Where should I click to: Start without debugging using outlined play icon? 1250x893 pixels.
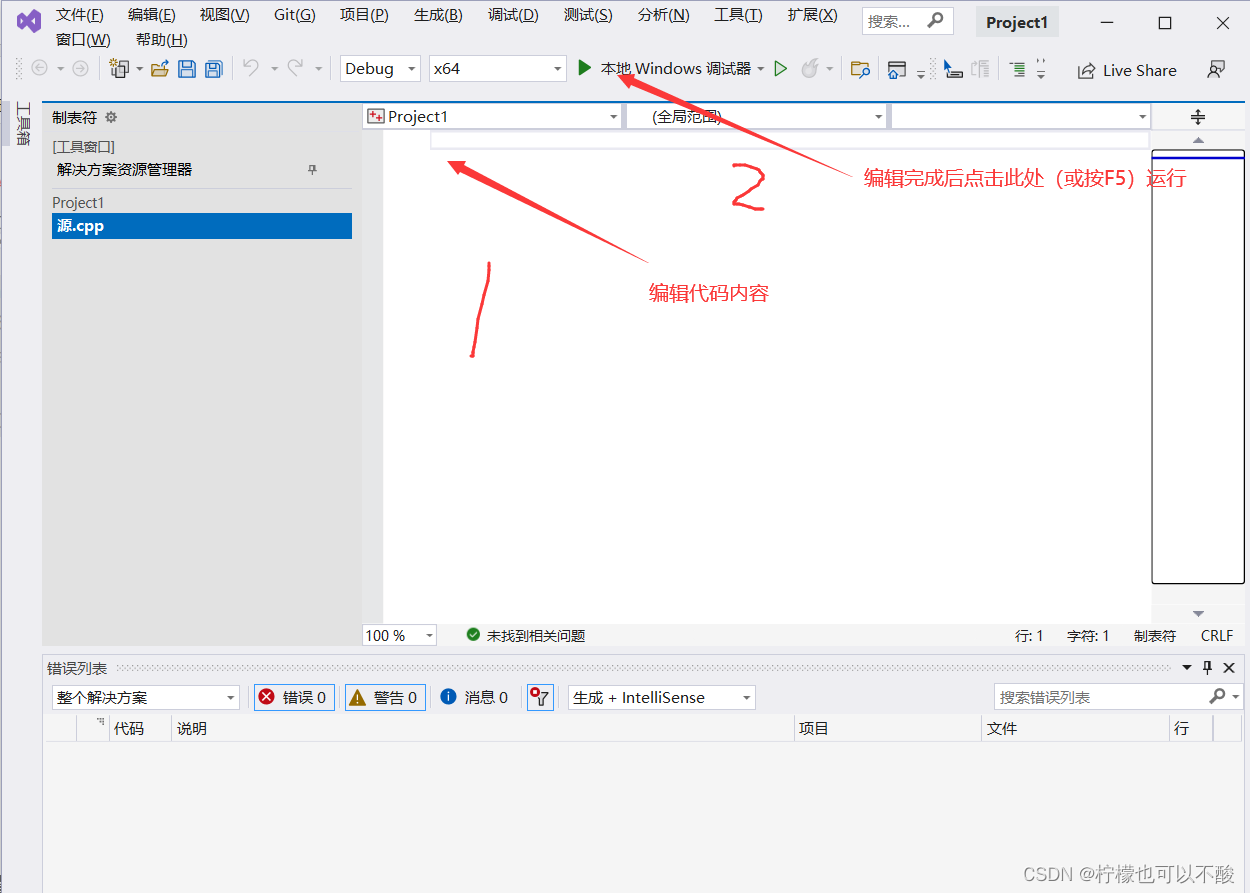pos(781,68)
